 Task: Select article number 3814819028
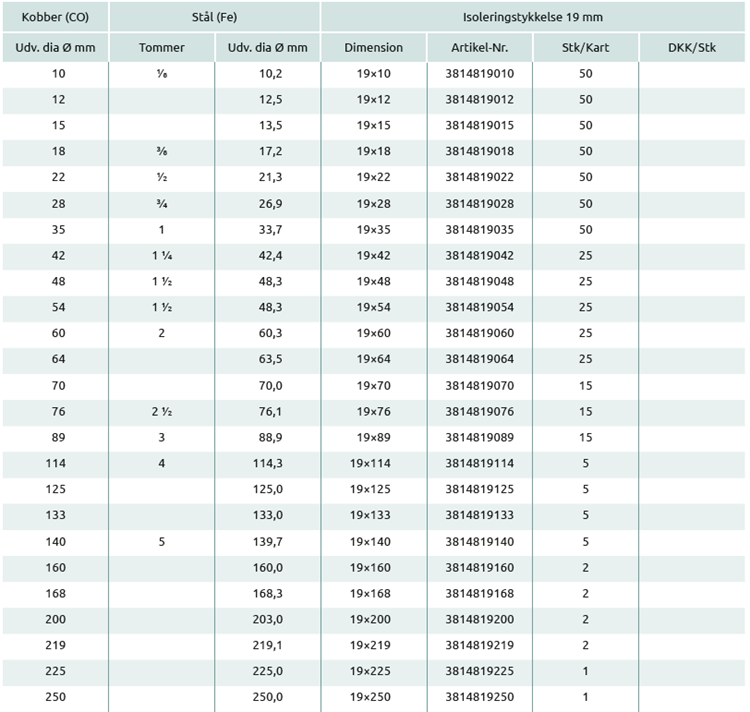tap(480, 204)
